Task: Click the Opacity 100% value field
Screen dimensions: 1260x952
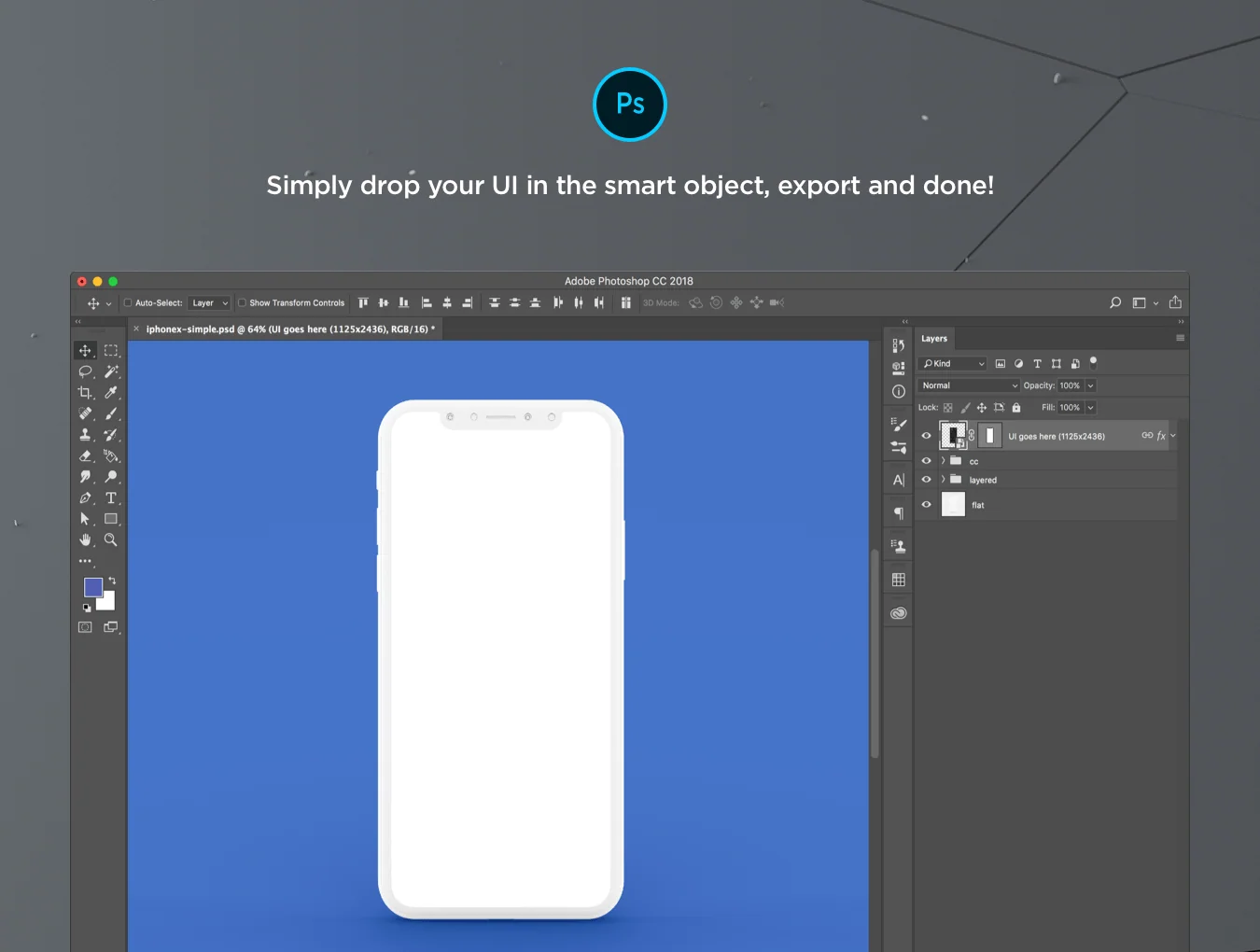Action: tap(1070, 385)
